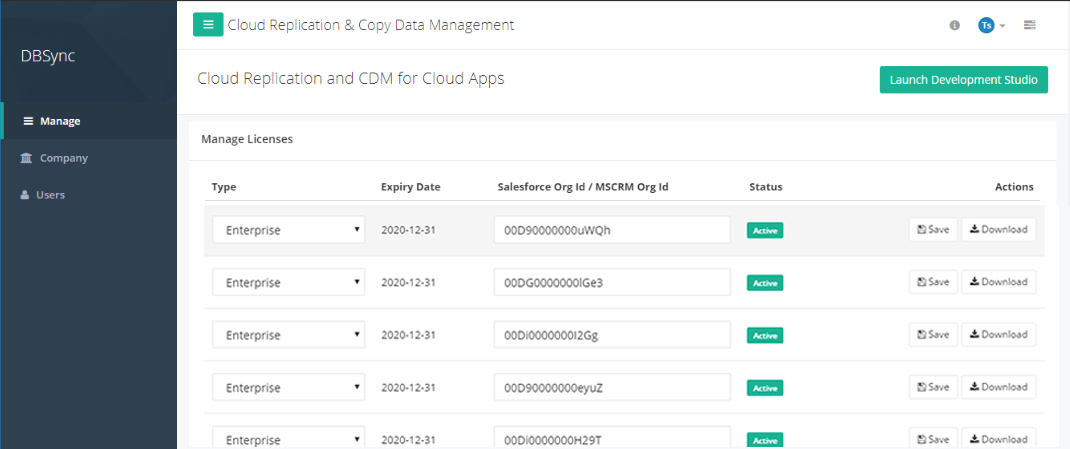
Task: Download license for Org Id 00D90000000uWQh
Action: pos(998,229)
